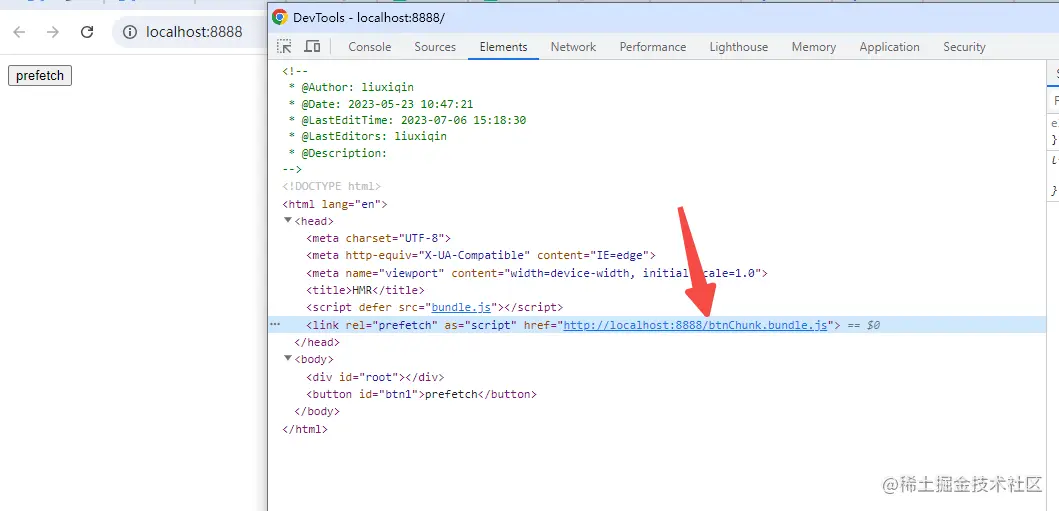The width and height of the screenshot is (1059, 511).
Task: Open the site information icon in address bar
Action: [x=130, y=32]
